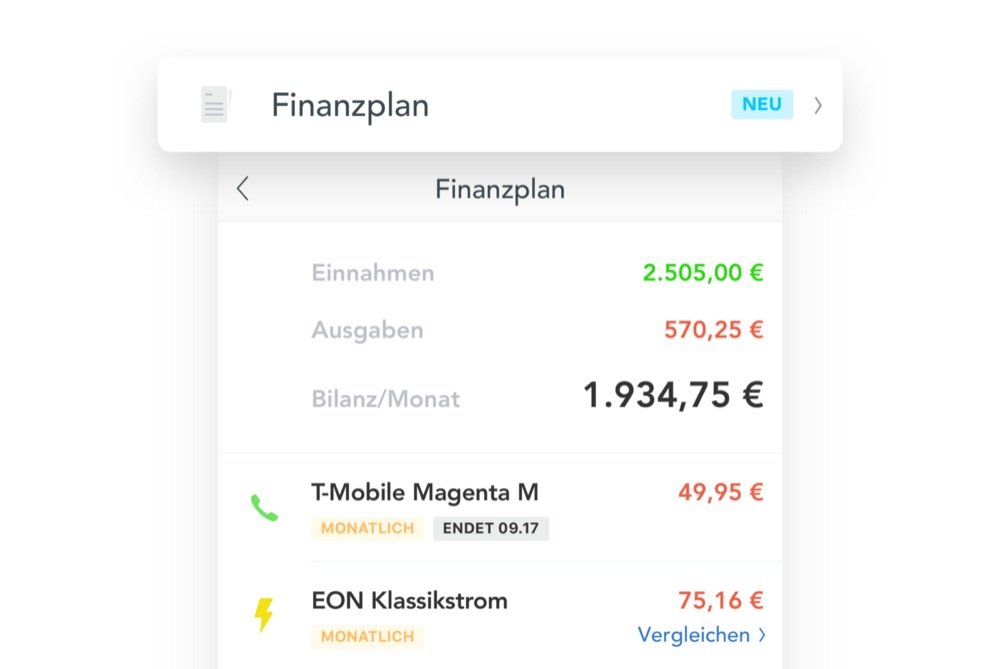
Task: Click the Ausgaben amount 570,25 €
Action: (x=713, y=330)
